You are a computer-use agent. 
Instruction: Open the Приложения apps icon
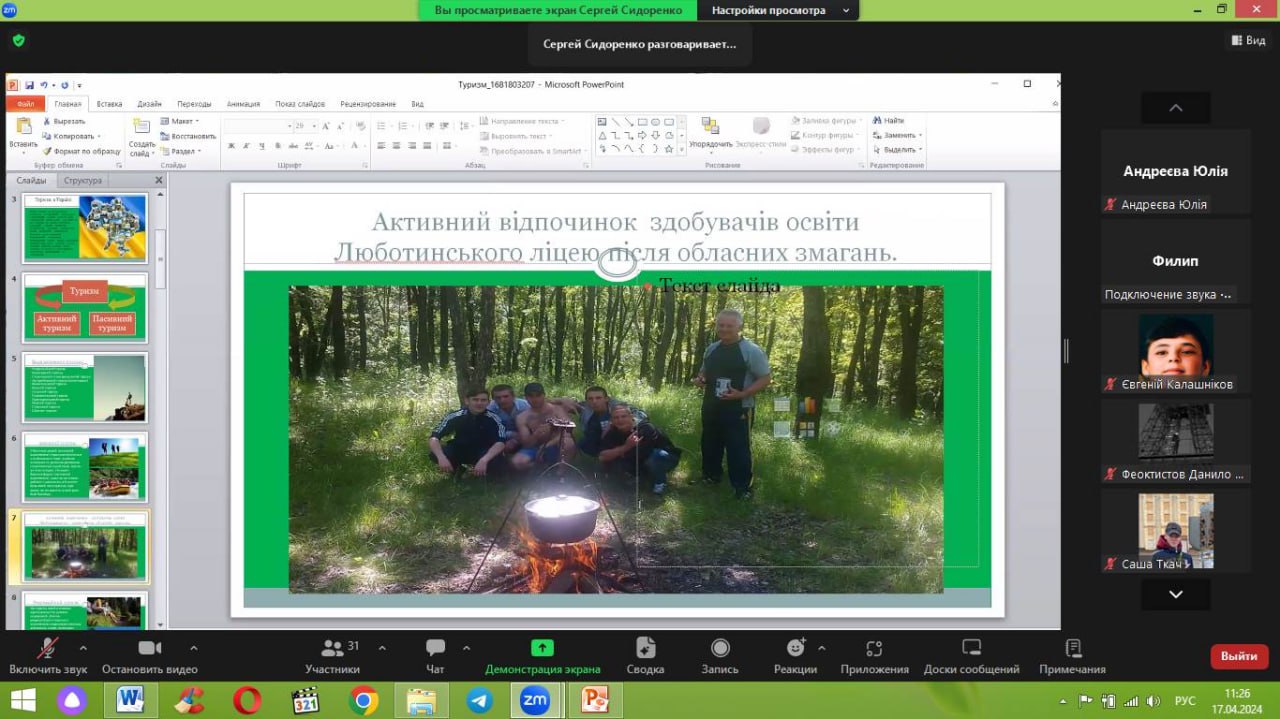pos(874,647)
